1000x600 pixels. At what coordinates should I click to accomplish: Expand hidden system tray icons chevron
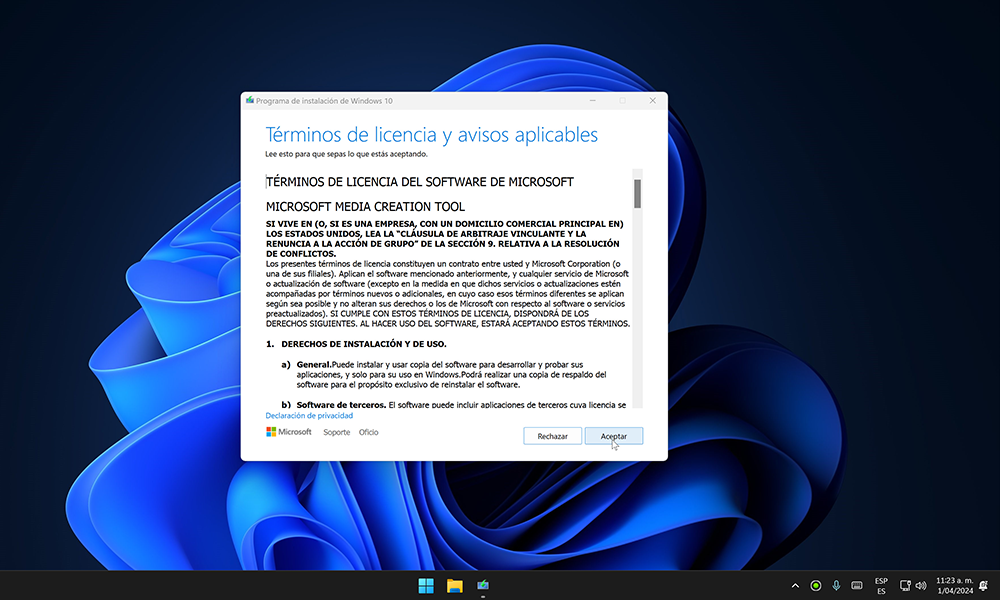(x=795, y=585)
